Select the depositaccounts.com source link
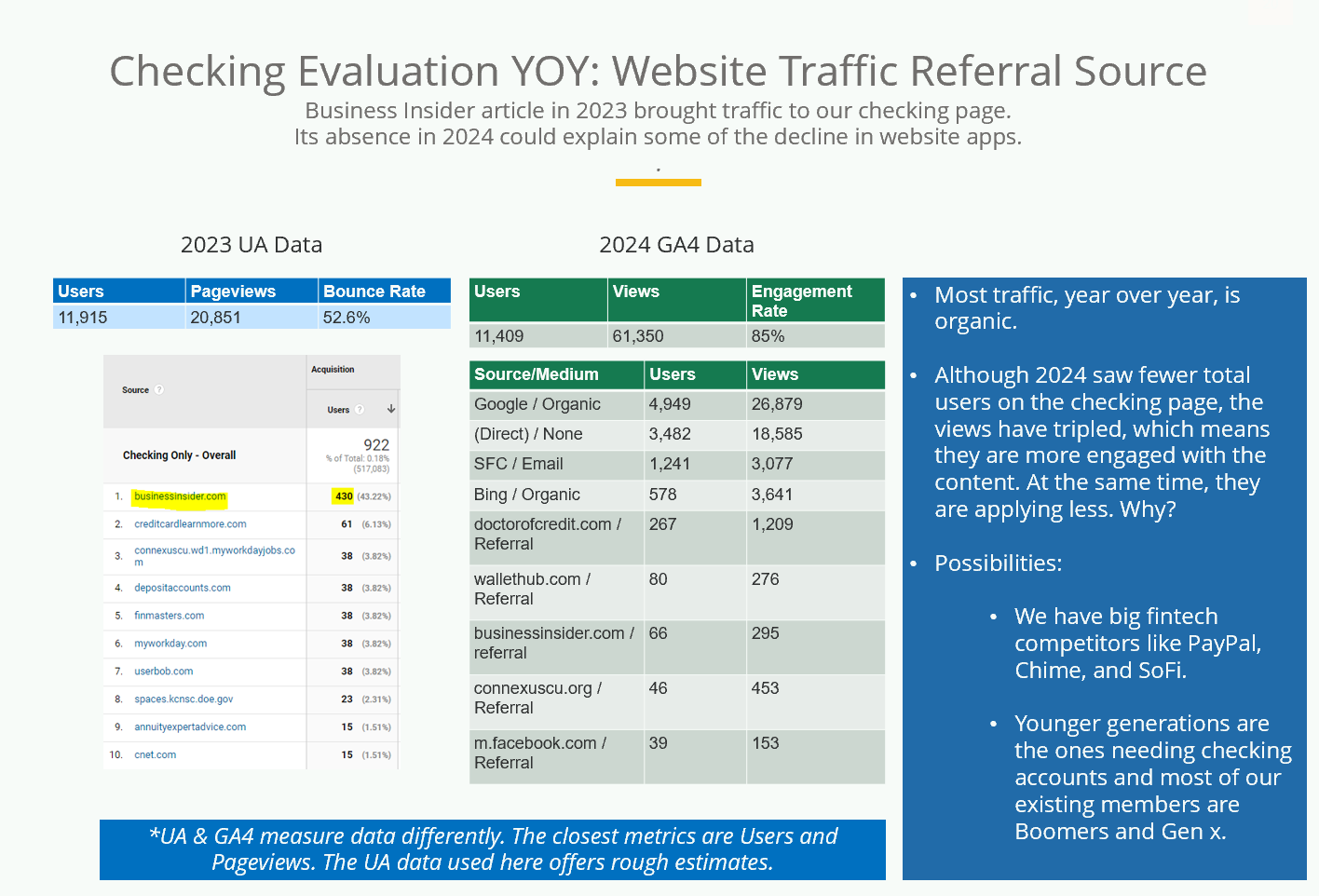 pos(182,588)
